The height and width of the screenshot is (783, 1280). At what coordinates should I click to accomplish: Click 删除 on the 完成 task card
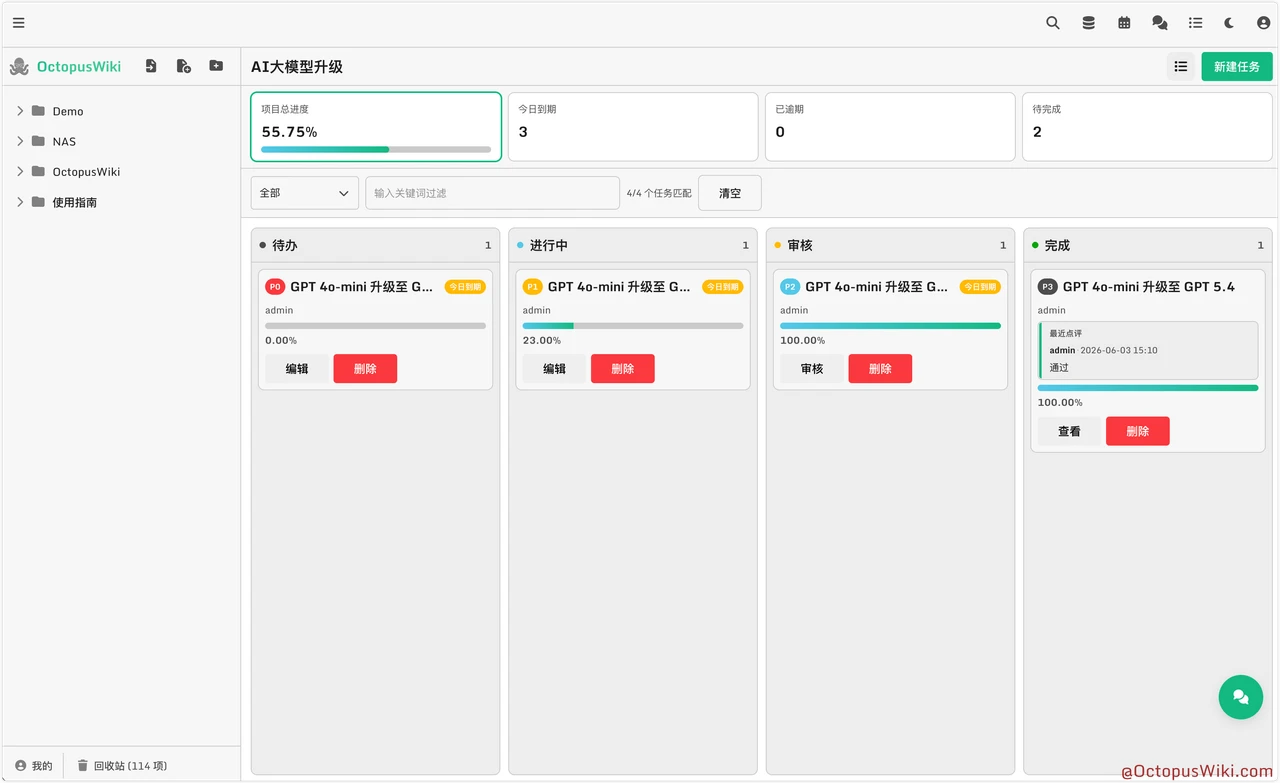(1138, 431)
